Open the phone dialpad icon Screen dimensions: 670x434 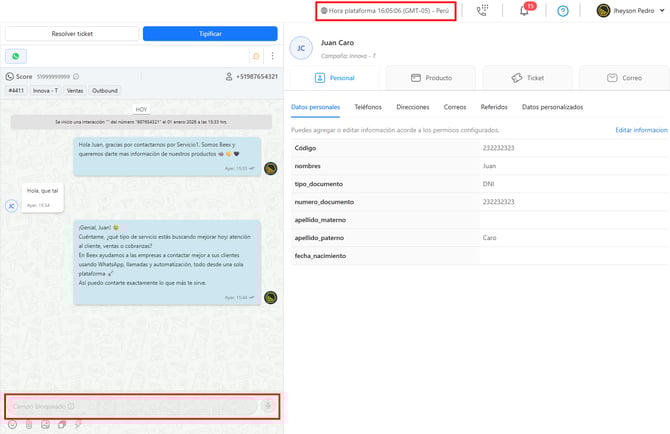(483, 11)
